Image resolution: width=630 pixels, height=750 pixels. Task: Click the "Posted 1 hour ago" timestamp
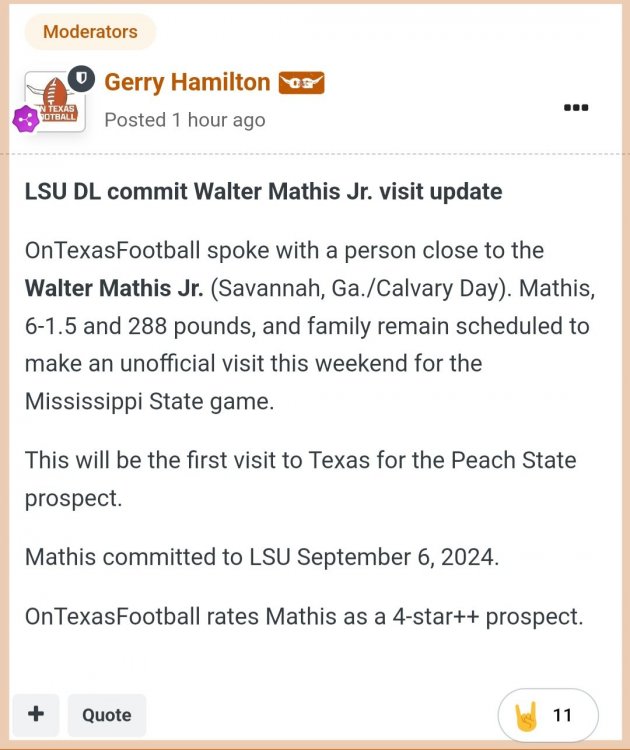[x=185, y=120]
